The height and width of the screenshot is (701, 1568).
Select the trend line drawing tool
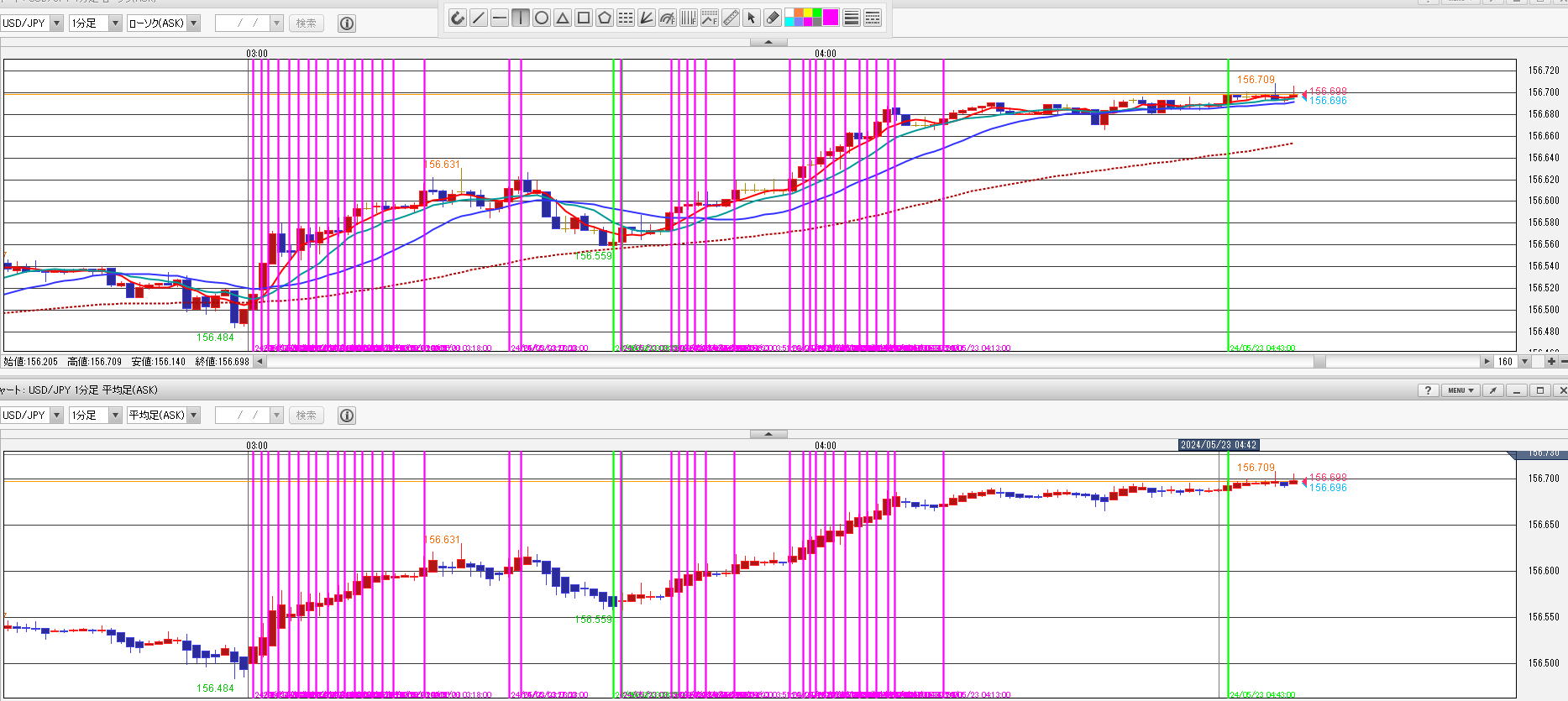[478, 18]
